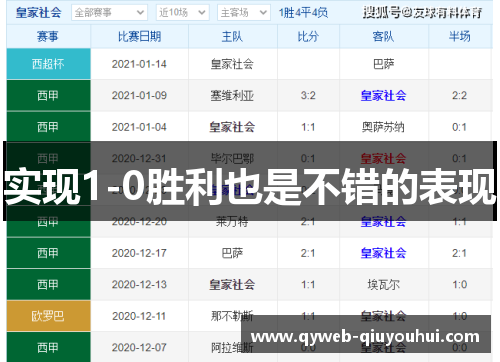Click the 2:1 full-time score in the 2020-12-17 row
The width and height of the screenshot is (500, 362).
pyautogui.click(x=308, y=253)
